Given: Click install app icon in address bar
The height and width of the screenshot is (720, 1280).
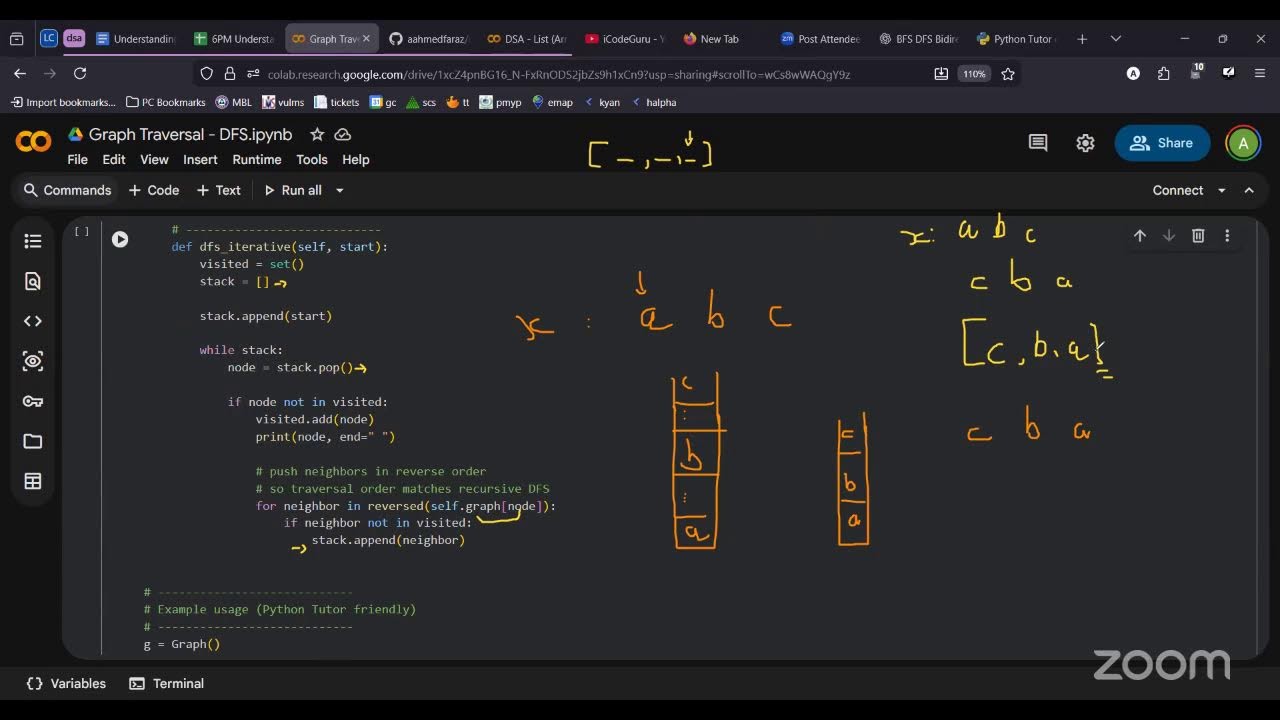Looking at the screenshot, I should tap(941, 73).
